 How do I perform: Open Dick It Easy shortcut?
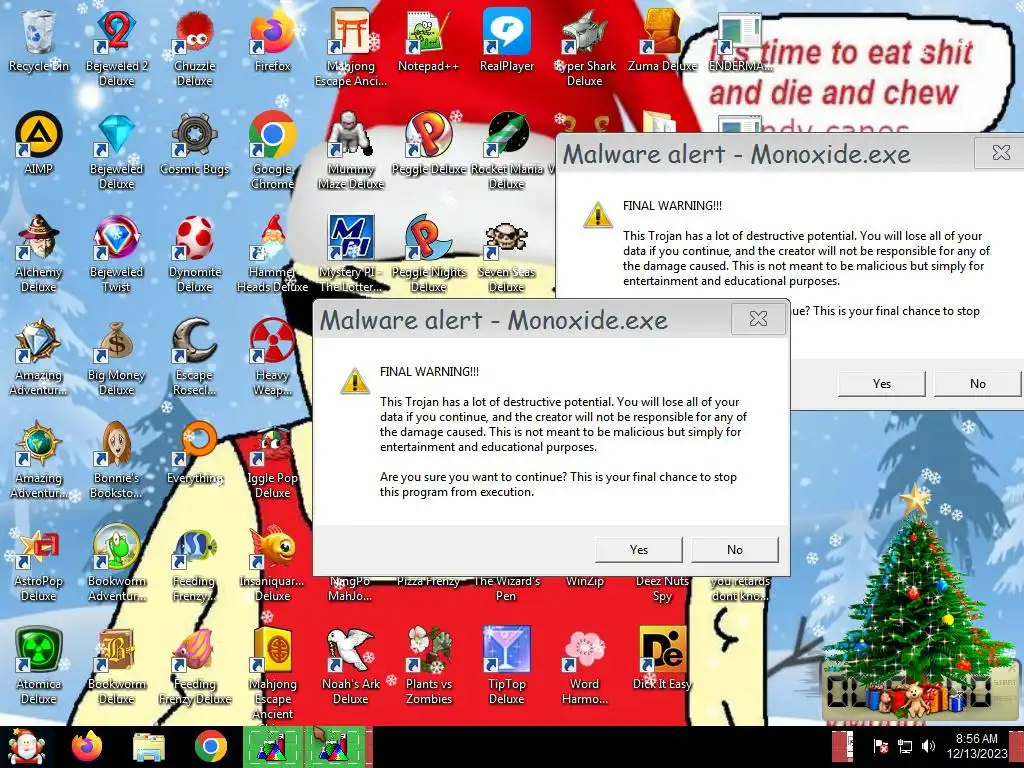662,658
